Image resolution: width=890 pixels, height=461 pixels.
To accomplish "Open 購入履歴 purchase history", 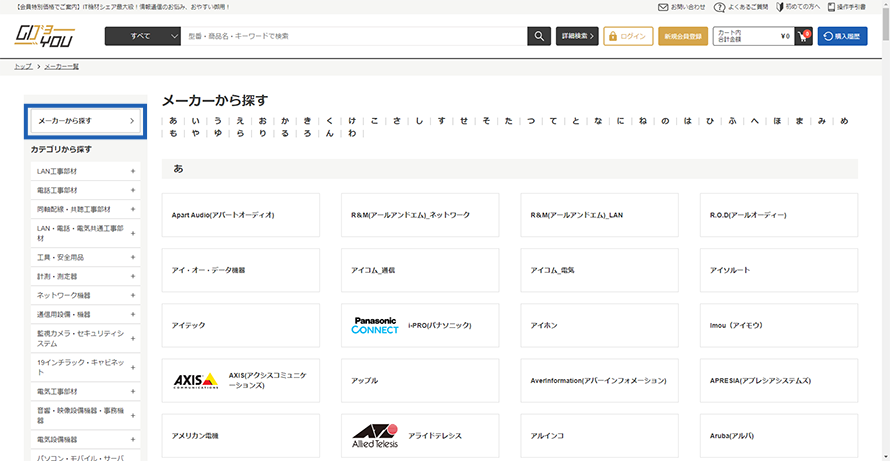I will [842, 36].
